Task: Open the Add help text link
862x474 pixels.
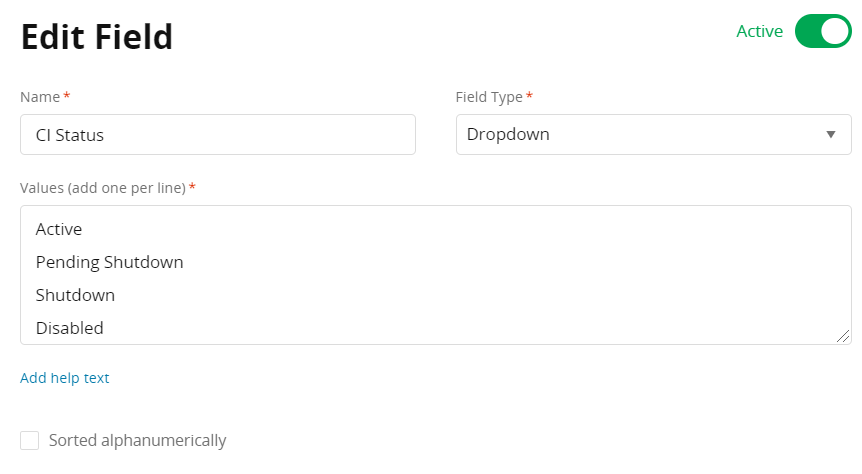Action: [65, 378]
